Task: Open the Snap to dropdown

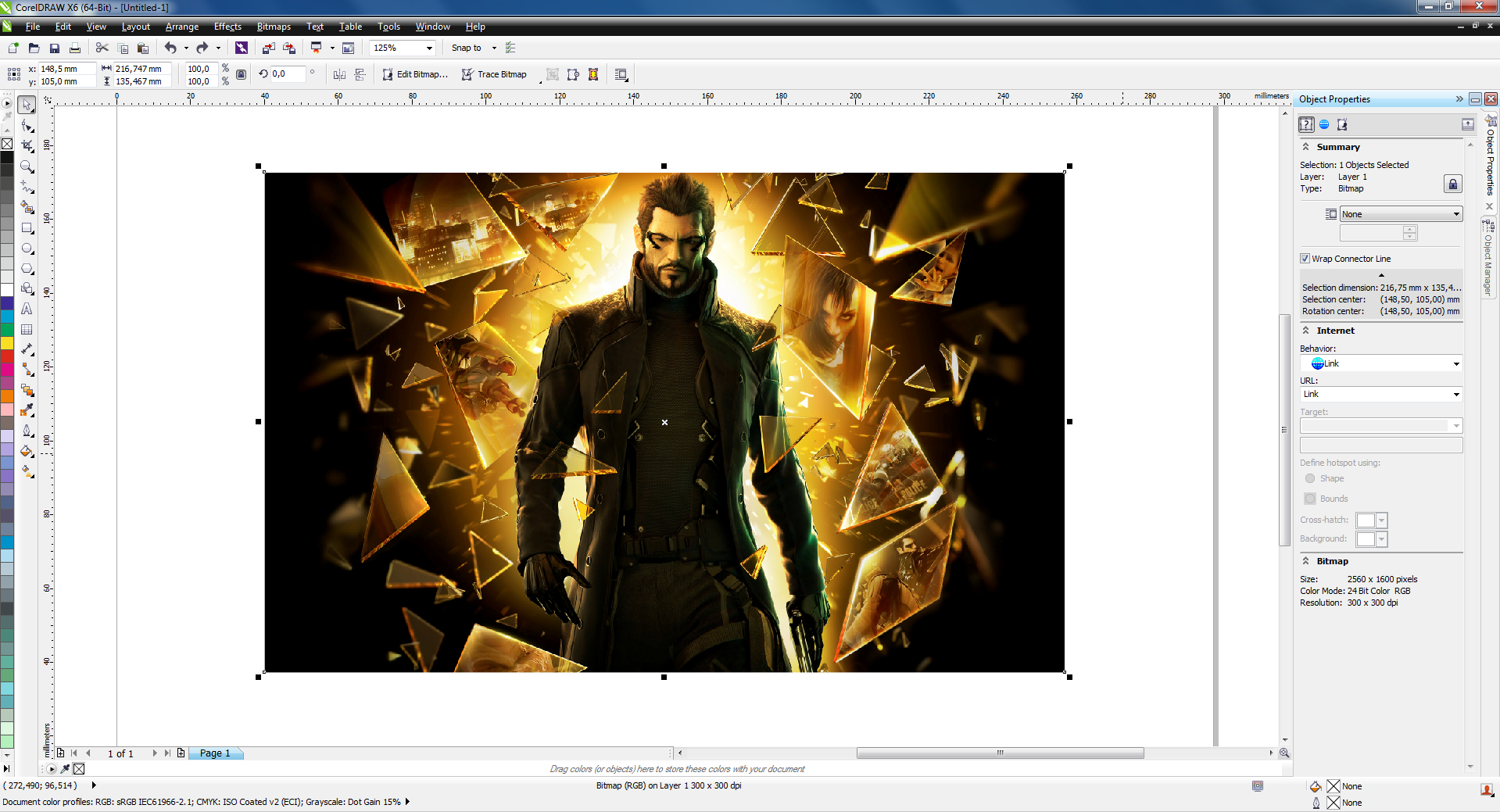Action: (494, 48)
